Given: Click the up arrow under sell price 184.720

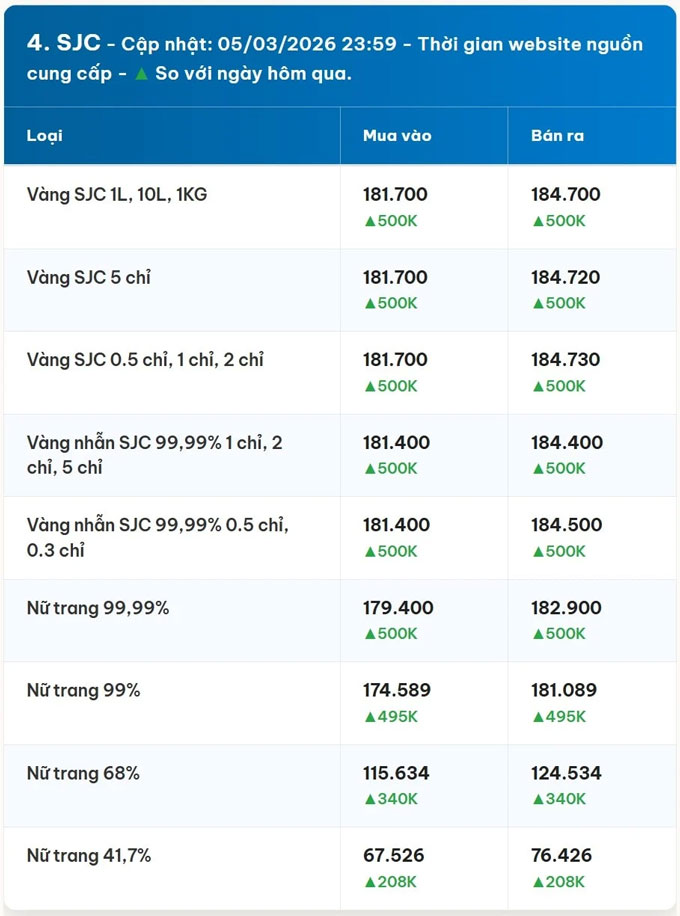Looking at the screenshot, I should (537, 303).
